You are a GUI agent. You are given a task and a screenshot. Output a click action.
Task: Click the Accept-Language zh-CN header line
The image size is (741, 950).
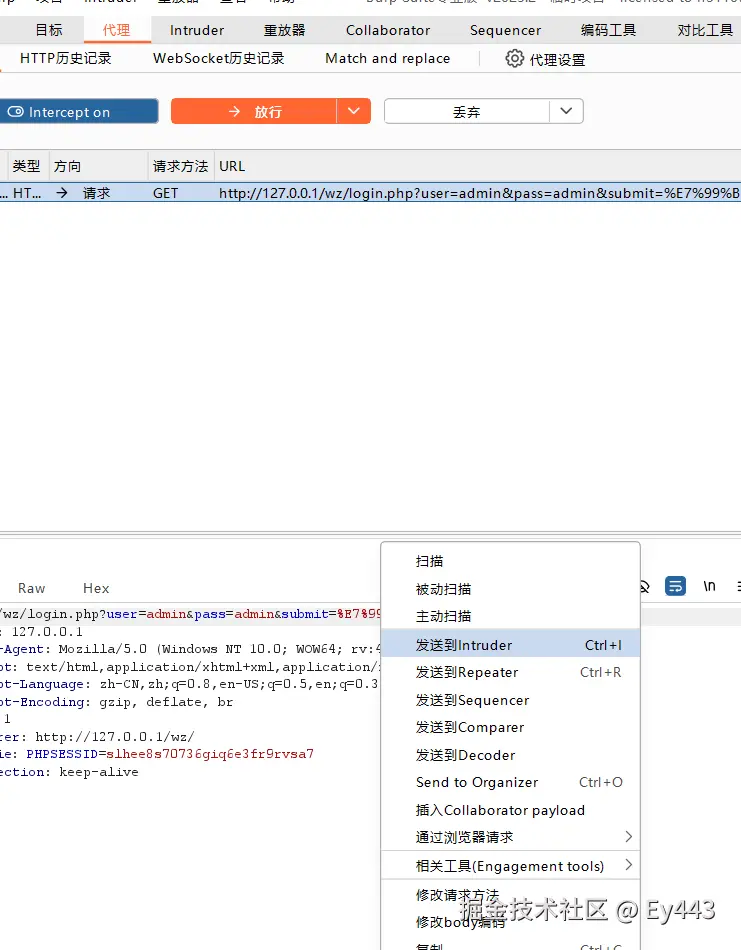click(189, 684)
